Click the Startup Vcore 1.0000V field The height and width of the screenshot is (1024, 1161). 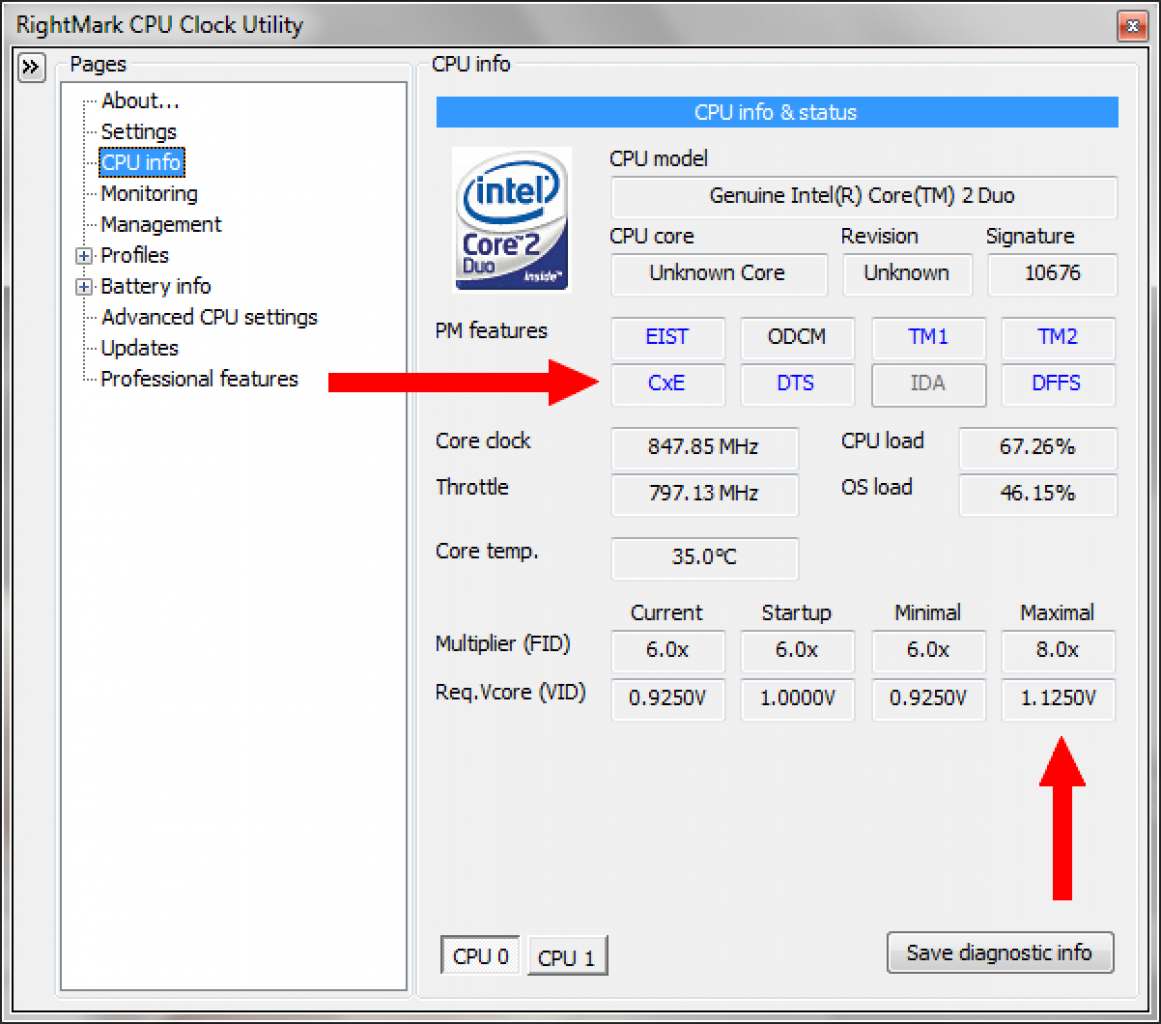(x=797, y=699)
